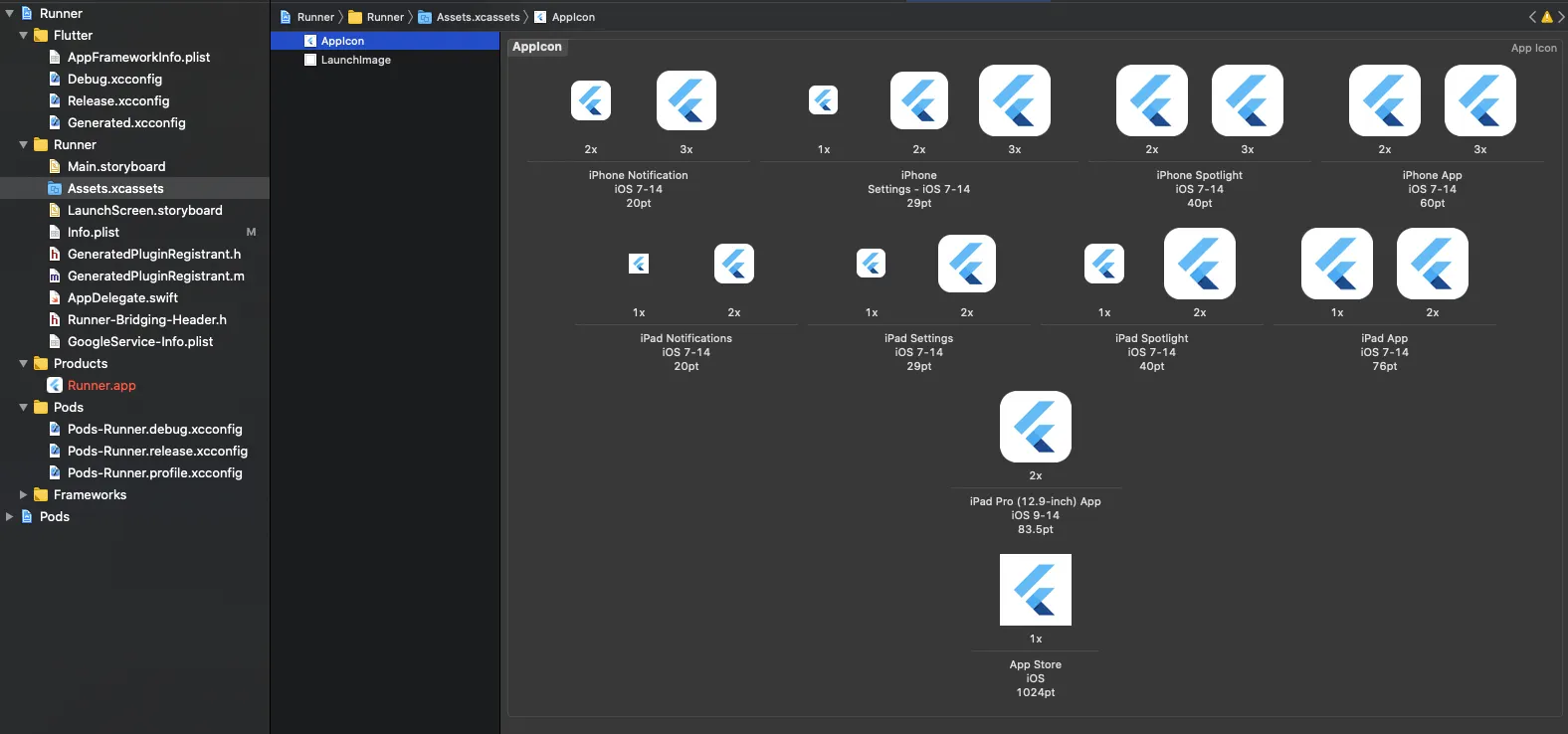Collapse the Flutter group disclosure triangle
The height and width of the screenshot is (734, 1568).
click(x=24, y=35)
